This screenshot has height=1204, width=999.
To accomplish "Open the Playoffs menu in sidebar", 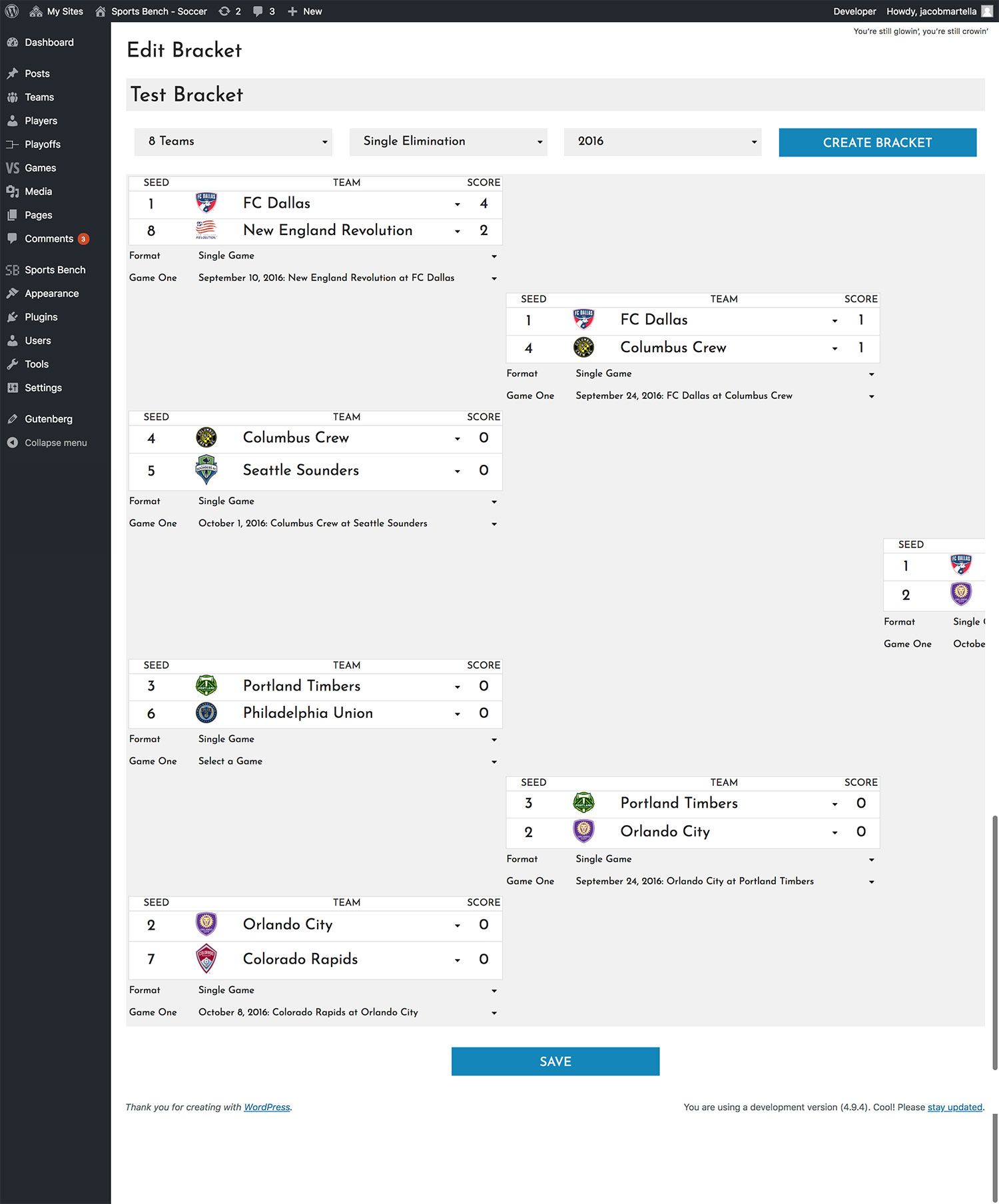I will tap(43, 145).
